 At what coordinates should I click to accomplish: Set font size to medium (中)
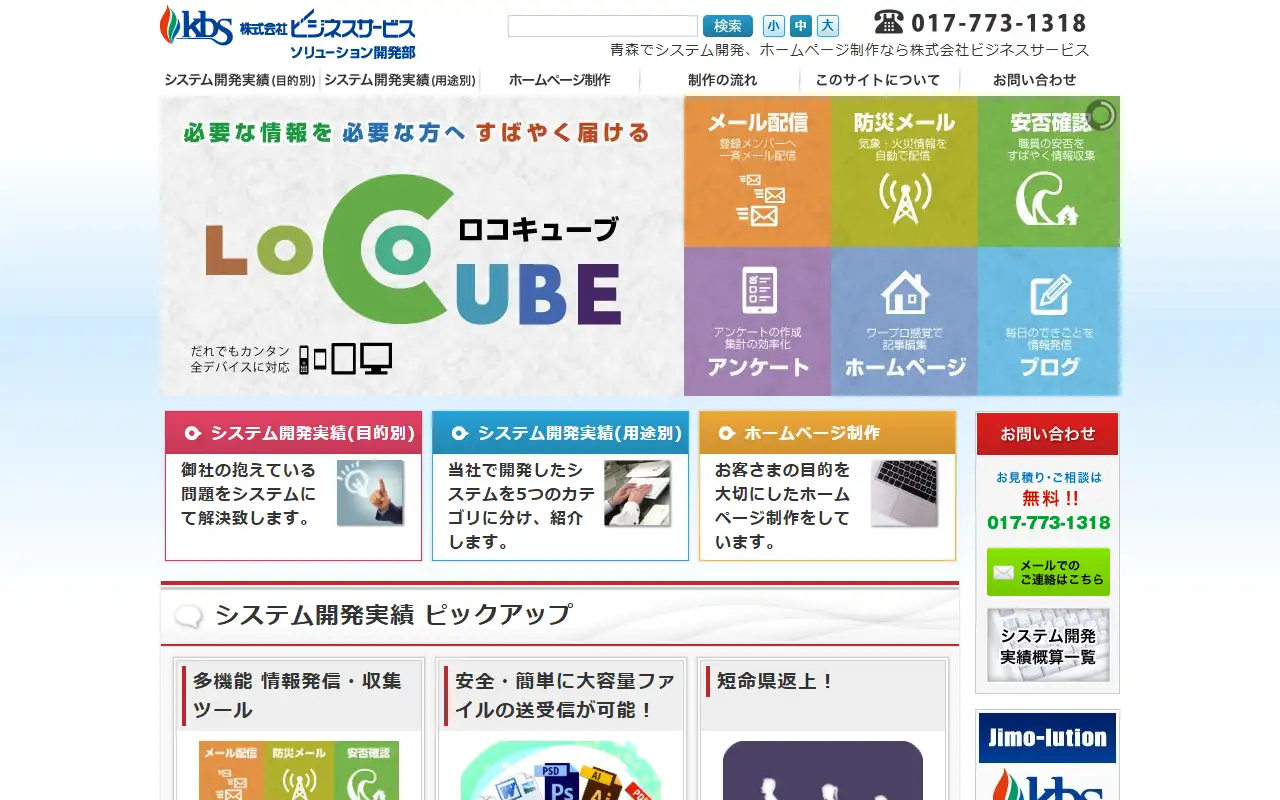[x=801, y=26]
